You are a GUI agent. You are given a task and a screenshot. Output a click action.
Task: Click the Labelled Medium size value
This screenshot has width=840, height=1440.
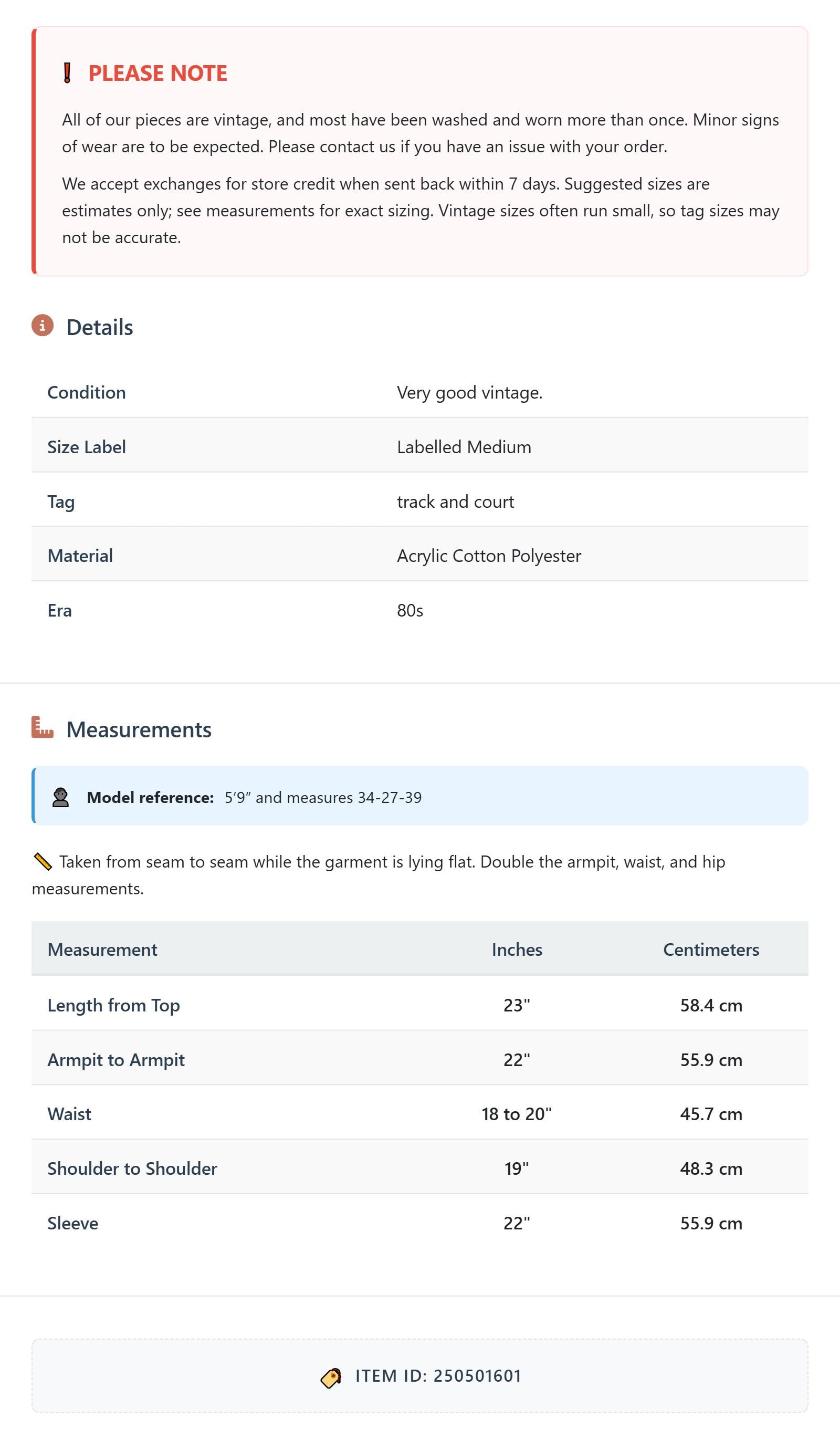(x=464, y=447)
